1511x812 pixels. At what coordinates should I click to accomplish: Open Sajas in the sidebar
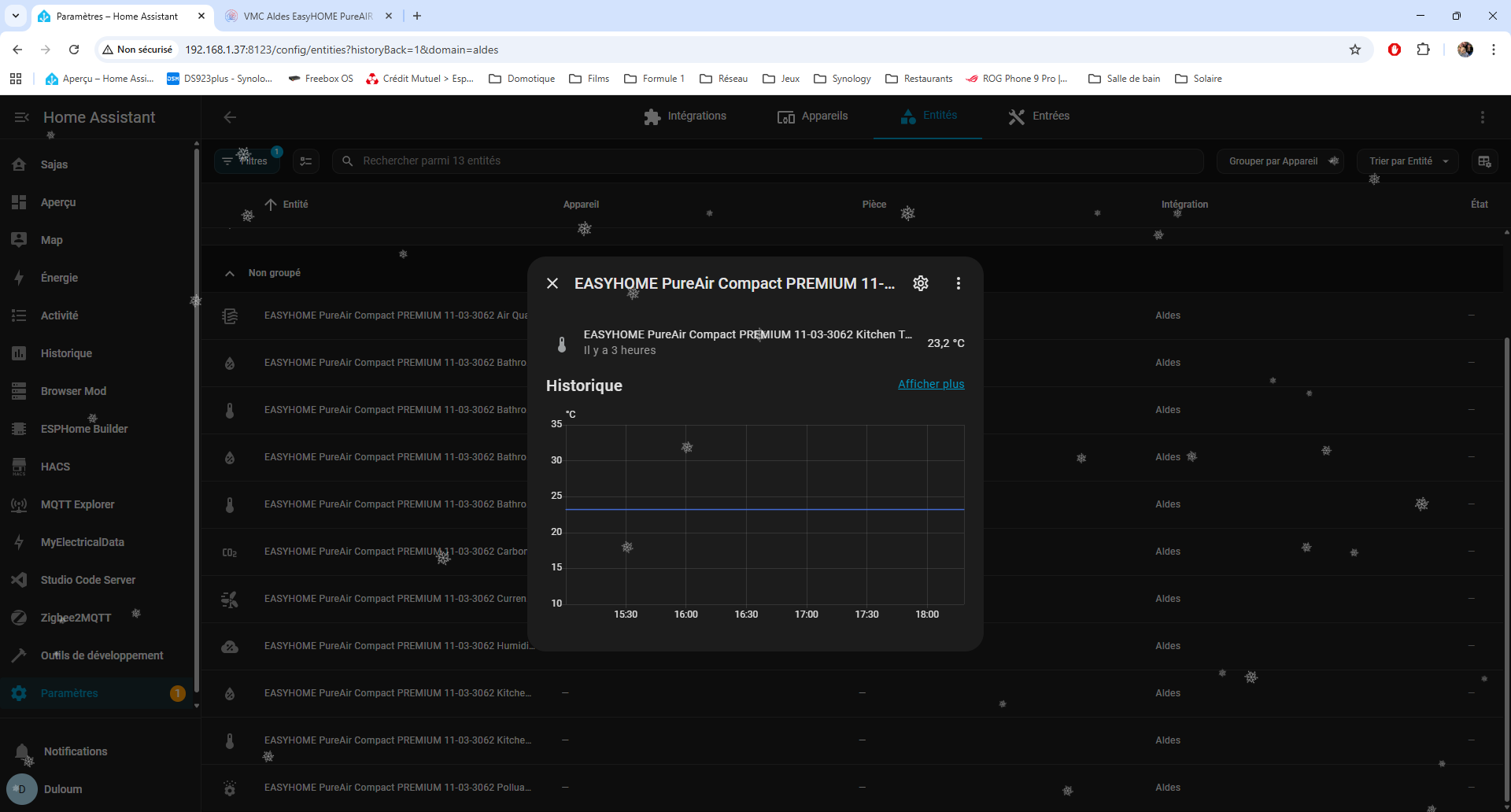(x=97, y=164)
